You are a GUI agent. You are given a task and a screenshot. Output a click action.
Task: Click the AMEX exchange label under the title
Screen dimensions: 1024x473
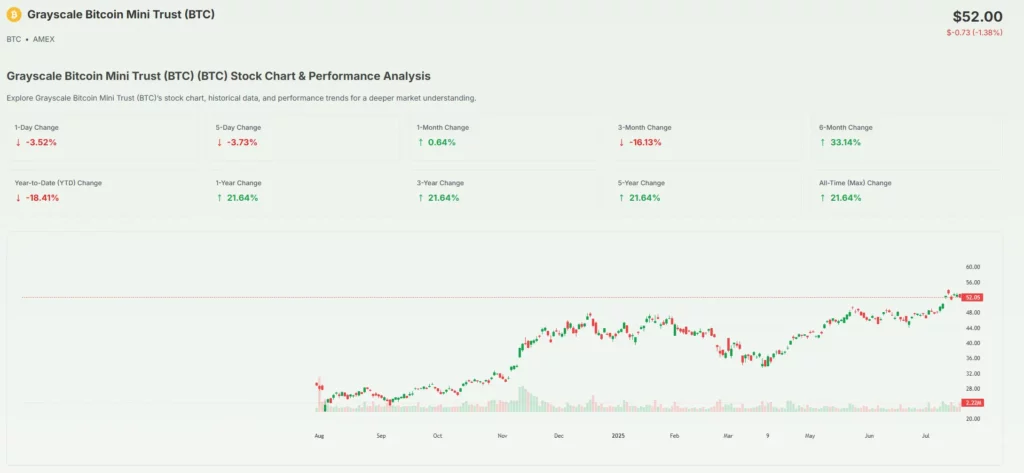pos(45,39)
